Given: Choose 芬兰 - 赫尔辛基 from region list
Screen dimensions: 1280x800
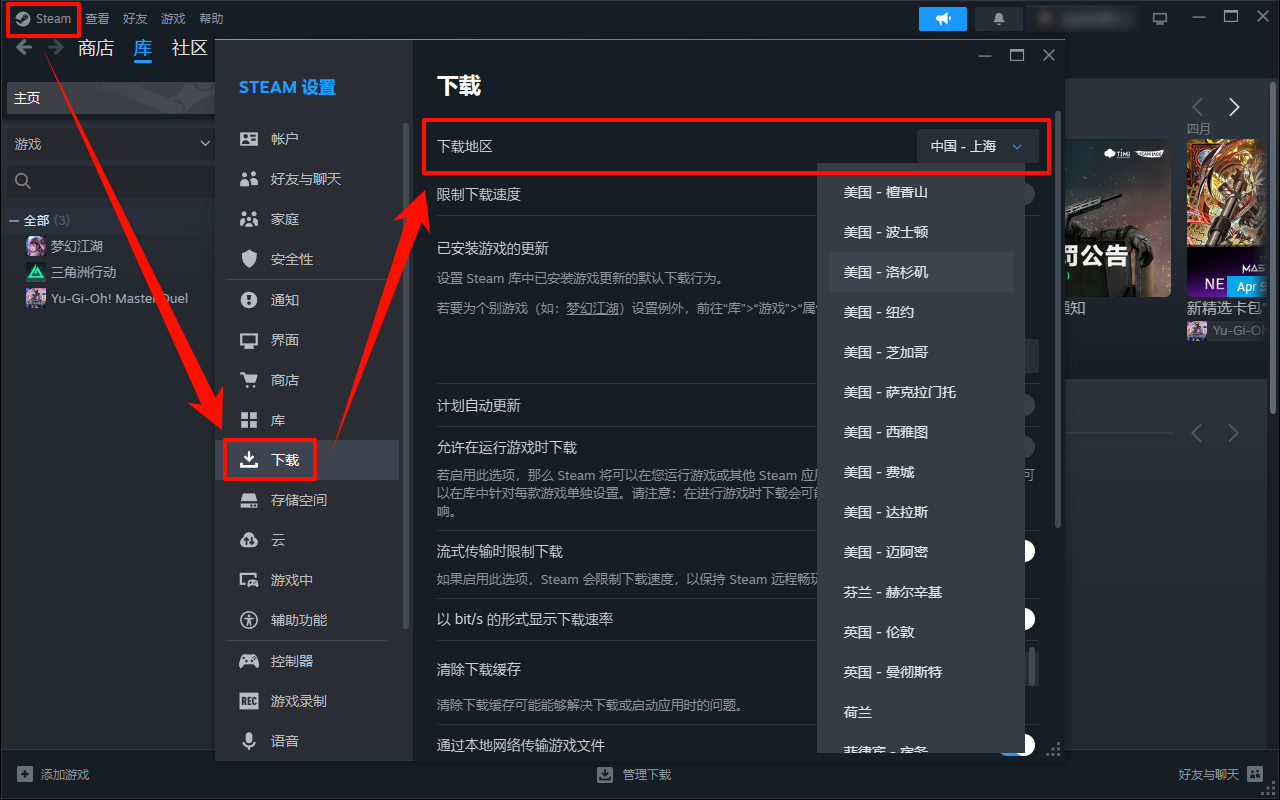Looking at the screenshot, I should click(x=921, y=592).
